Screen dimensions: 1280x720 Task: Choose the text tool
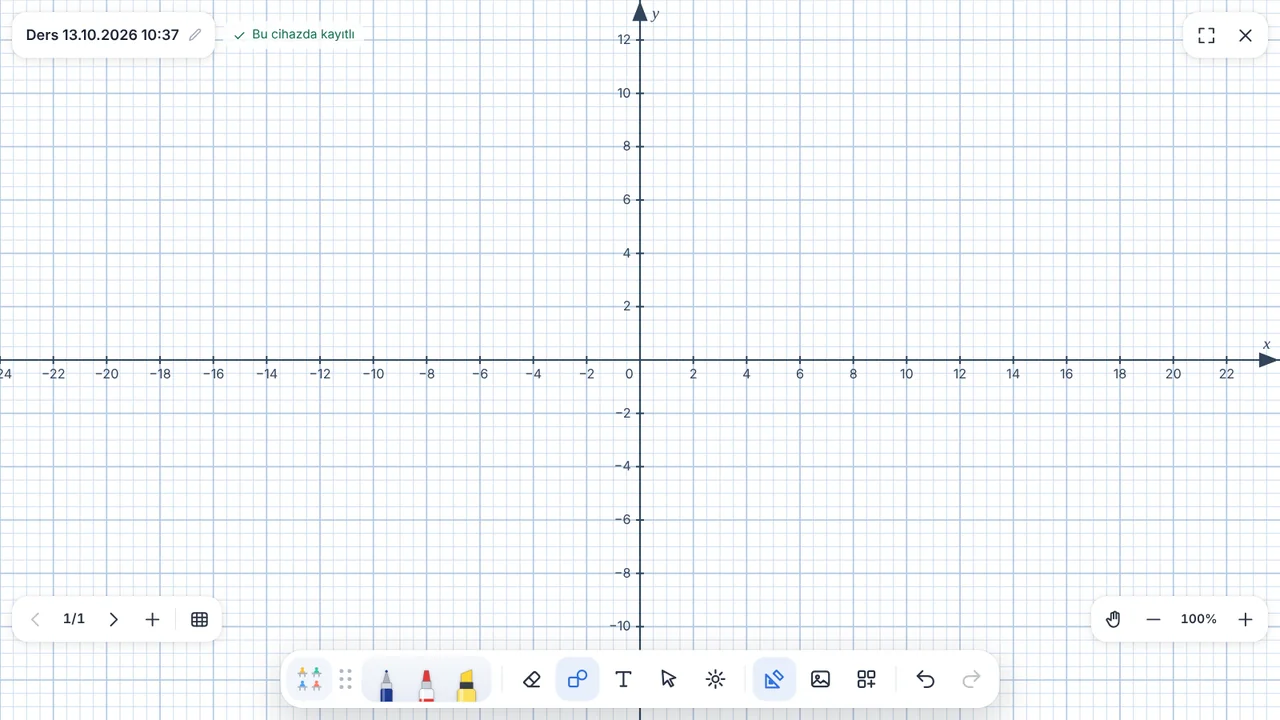(623, 679)
